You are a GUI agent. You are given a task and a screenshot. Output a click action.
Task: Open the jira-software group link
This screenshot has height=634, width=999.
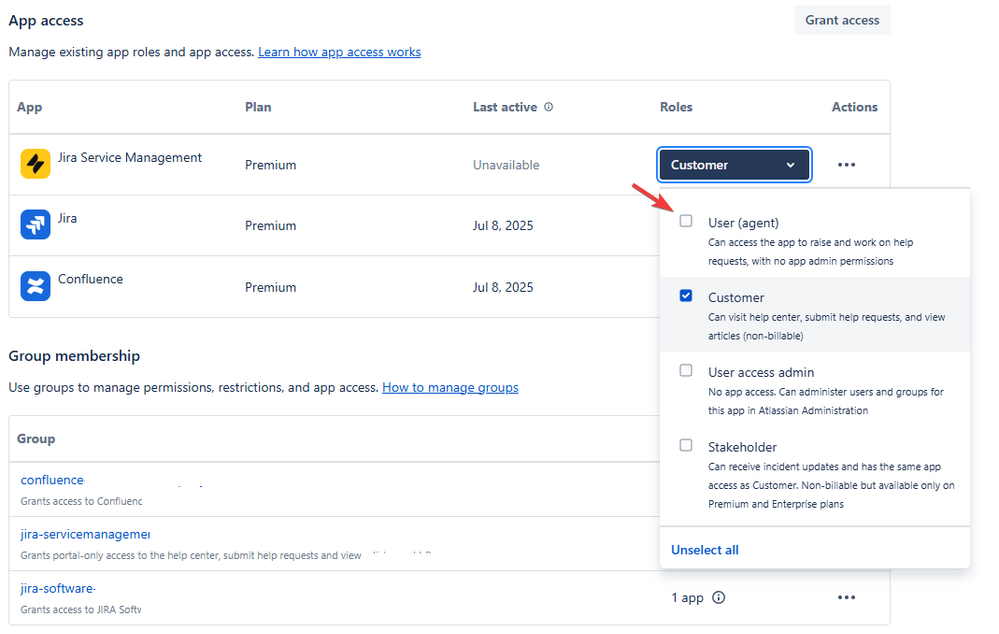(57, 588)
